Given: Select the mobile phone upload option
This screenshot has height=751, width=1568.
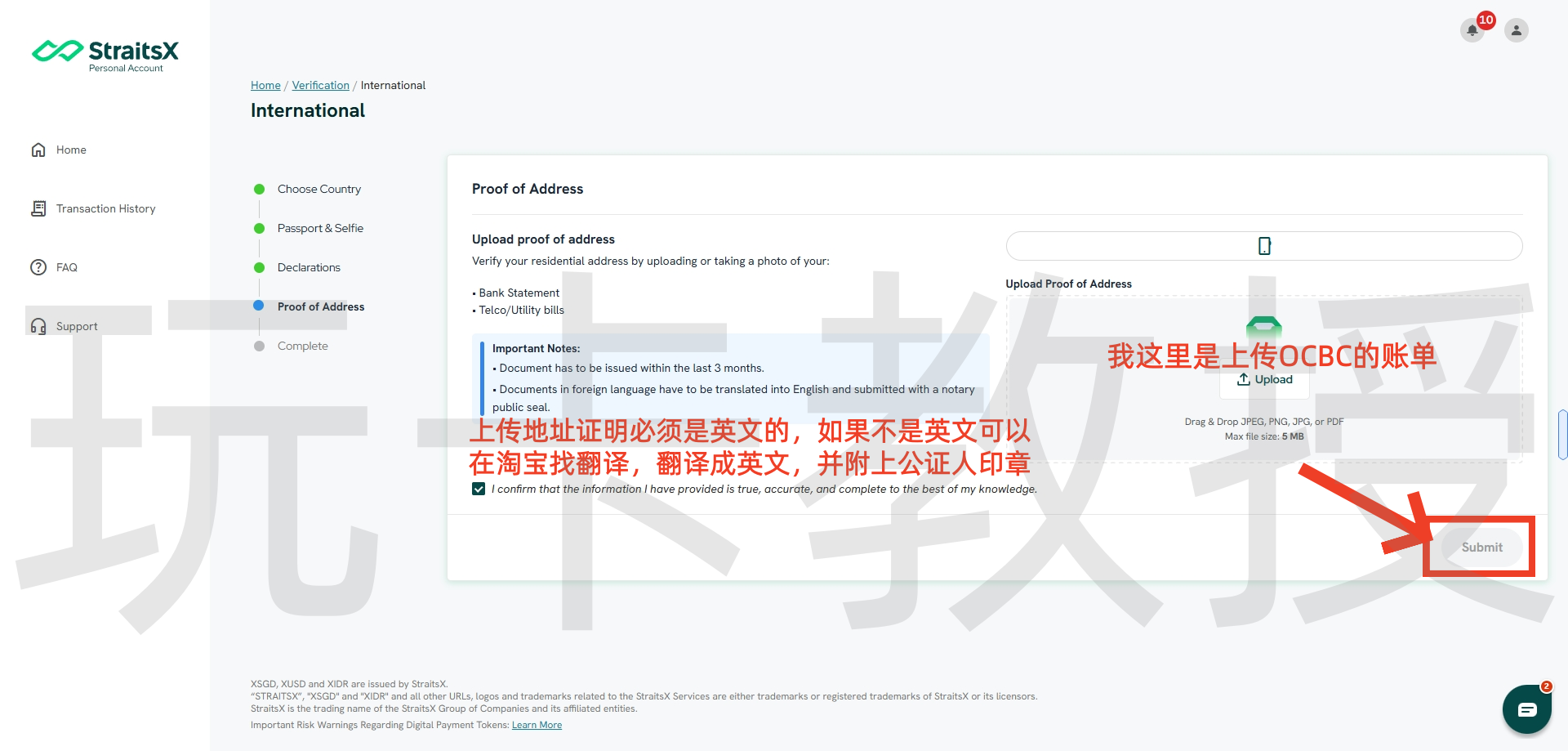Looking at the screenshot, I should pyautogui.click(x=1263, y=246).
